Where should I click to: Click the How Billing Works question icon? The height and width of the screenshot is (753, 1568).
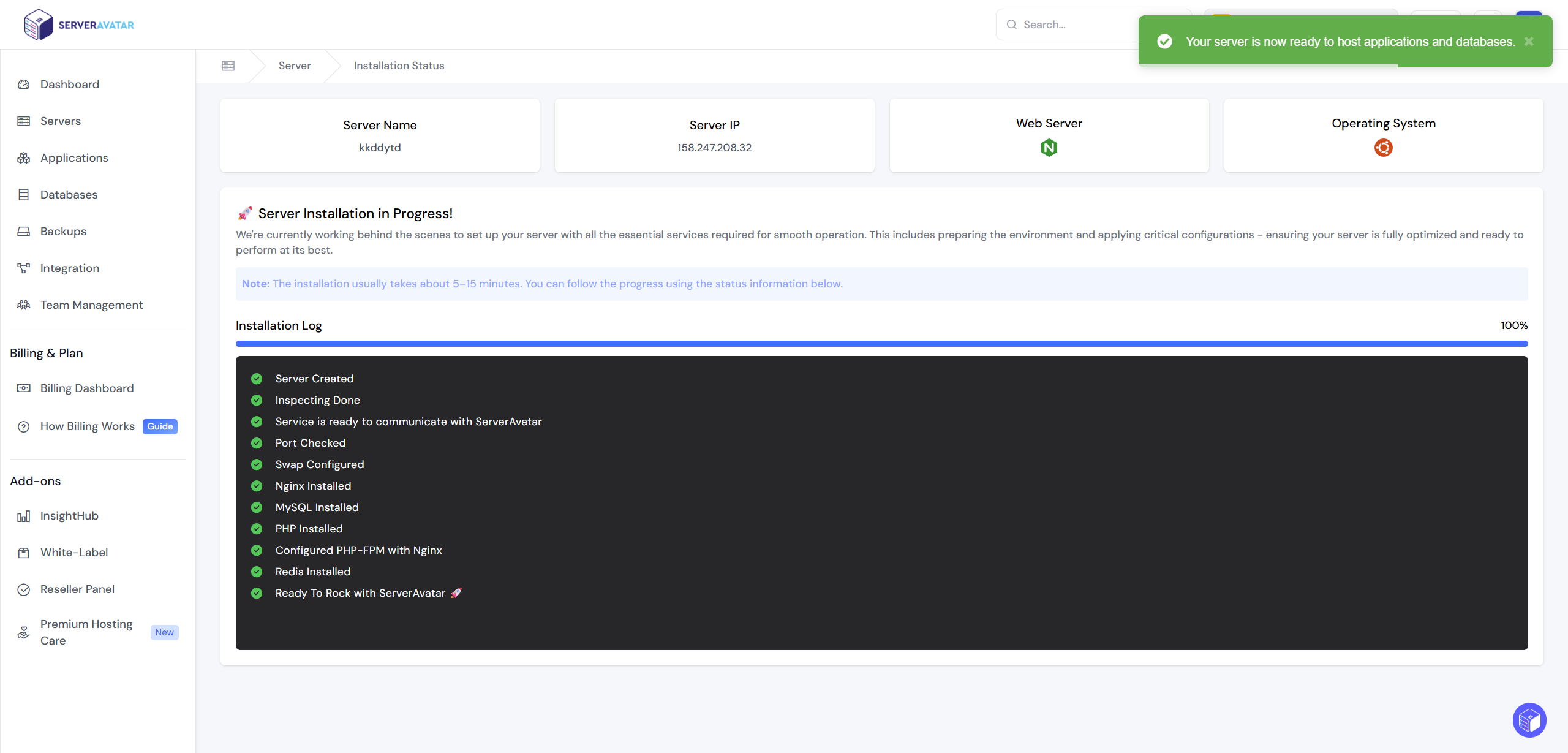(24, 426)
